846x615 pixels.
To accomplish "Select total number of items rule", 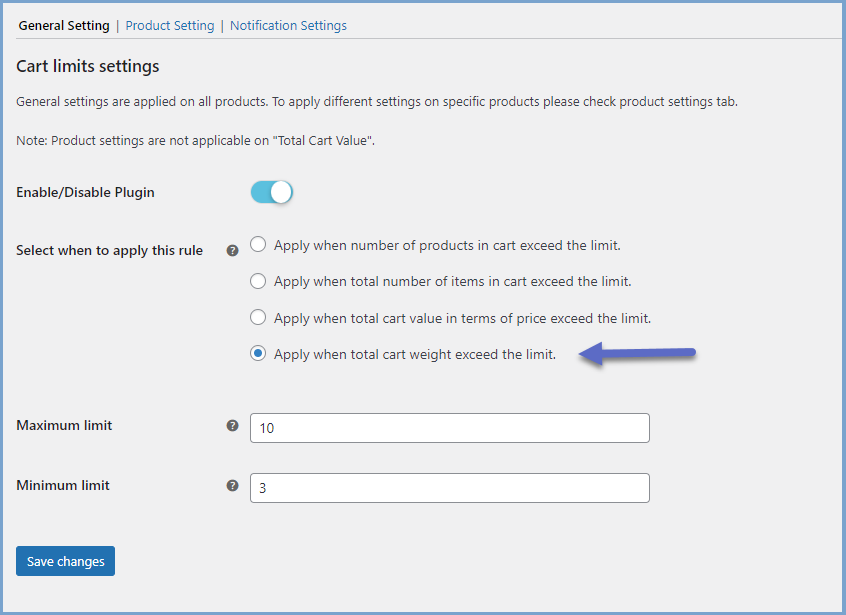I will (x=258, y=281).
